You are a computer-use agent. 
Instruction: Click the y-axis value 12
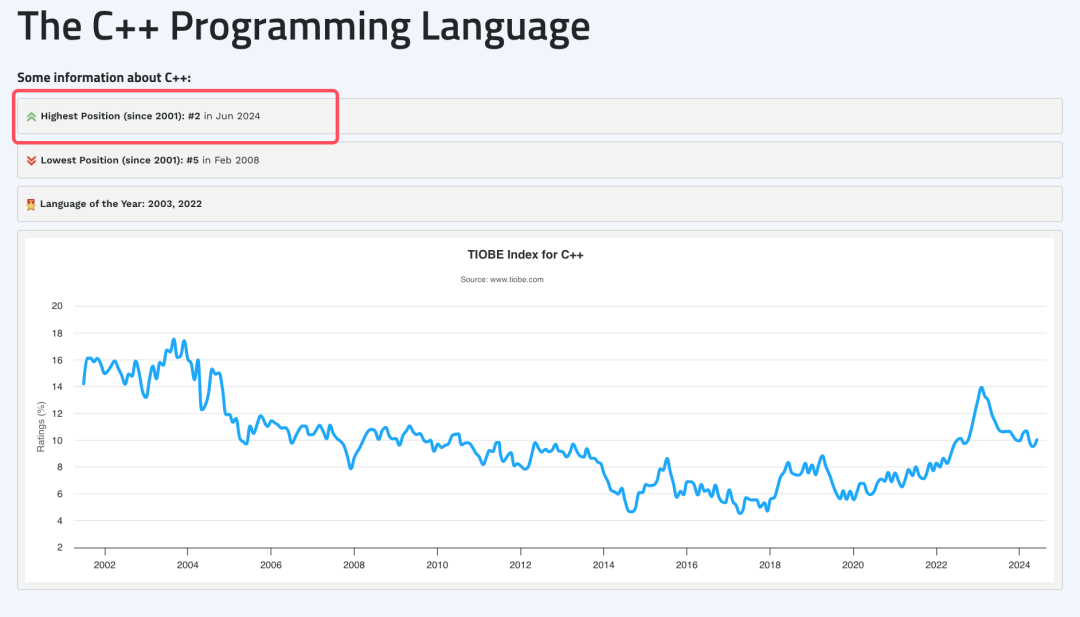pos(56,414)
